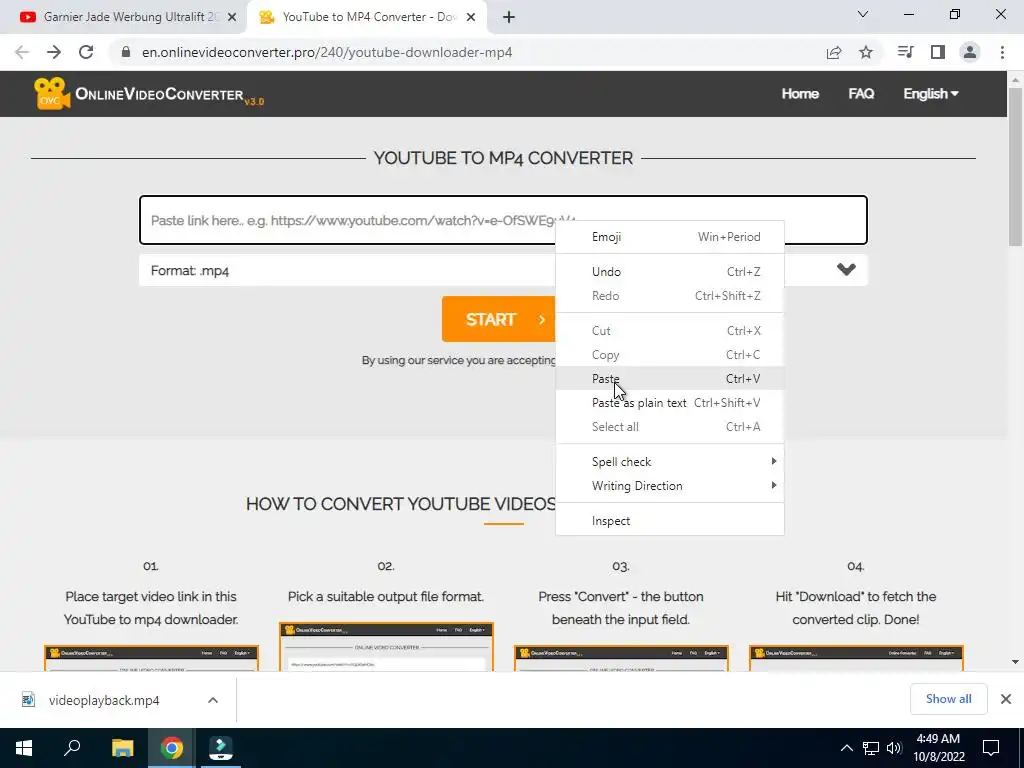Expand the Spell check submenu
Screen dimensions: 1024x768
(x=669, y=462)
